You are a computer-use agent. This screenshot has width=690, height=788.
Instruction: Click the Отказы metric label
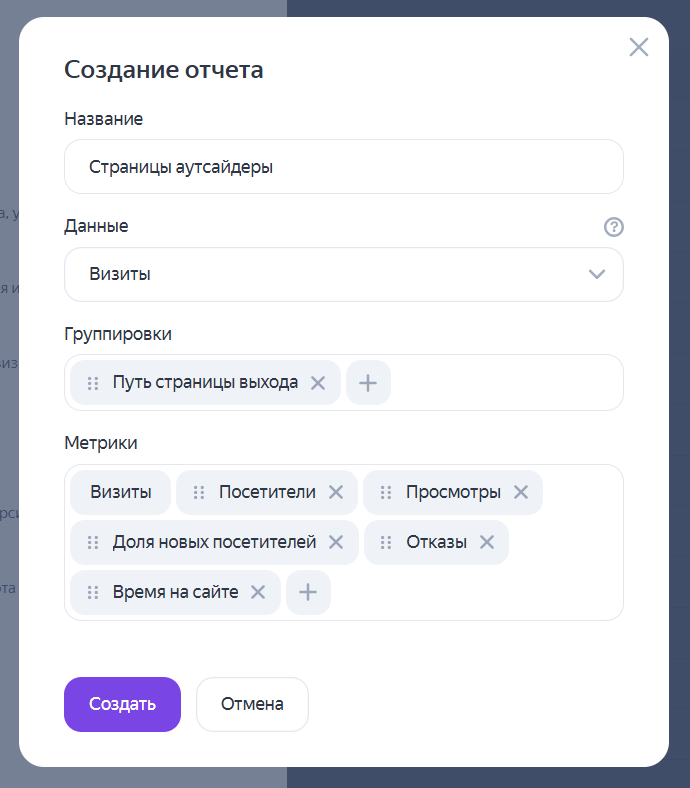(436, 542)
